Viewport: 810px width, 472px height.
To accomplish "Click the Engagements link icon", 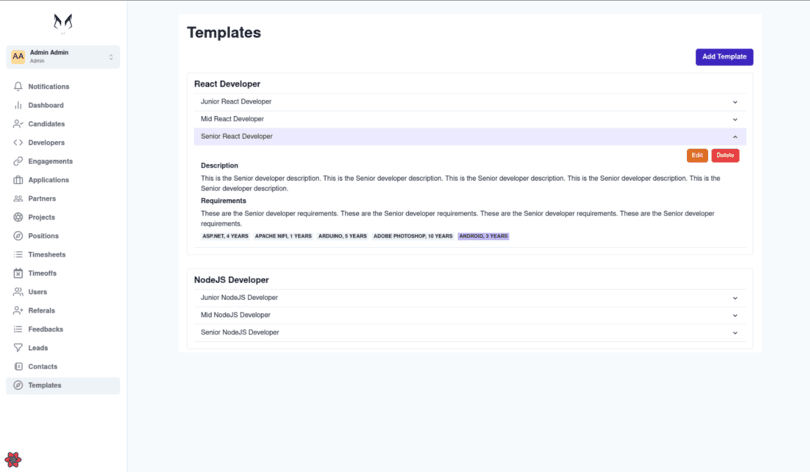I will click(18, 161).
